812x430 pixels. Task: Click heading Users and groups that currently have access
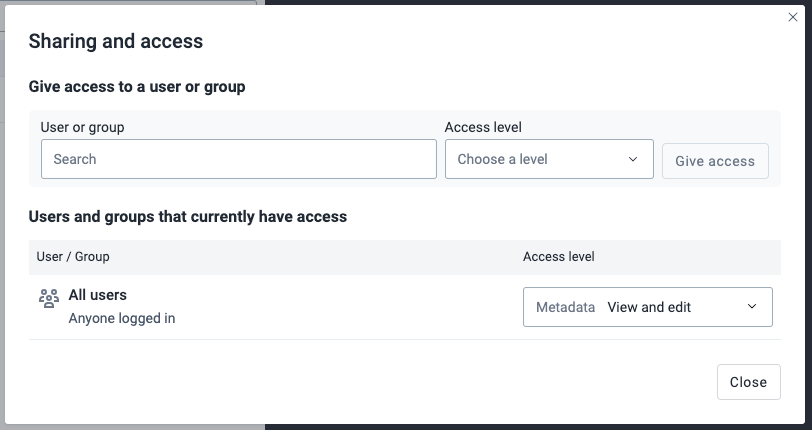click(188, 216)
